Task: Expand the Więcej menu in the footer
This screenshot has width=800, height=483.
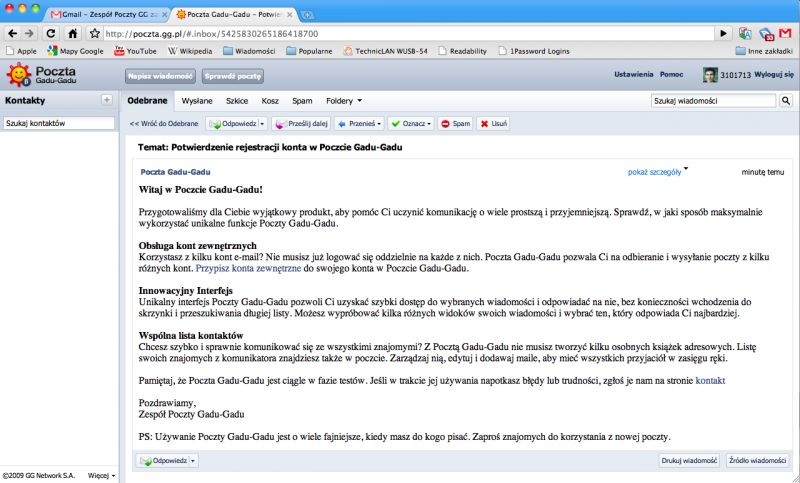Action: [x=101, y=475]
